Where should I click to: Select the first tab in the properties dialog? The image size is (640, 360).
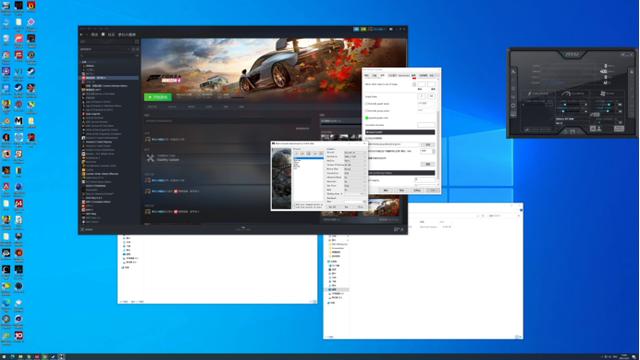(367, 76)
